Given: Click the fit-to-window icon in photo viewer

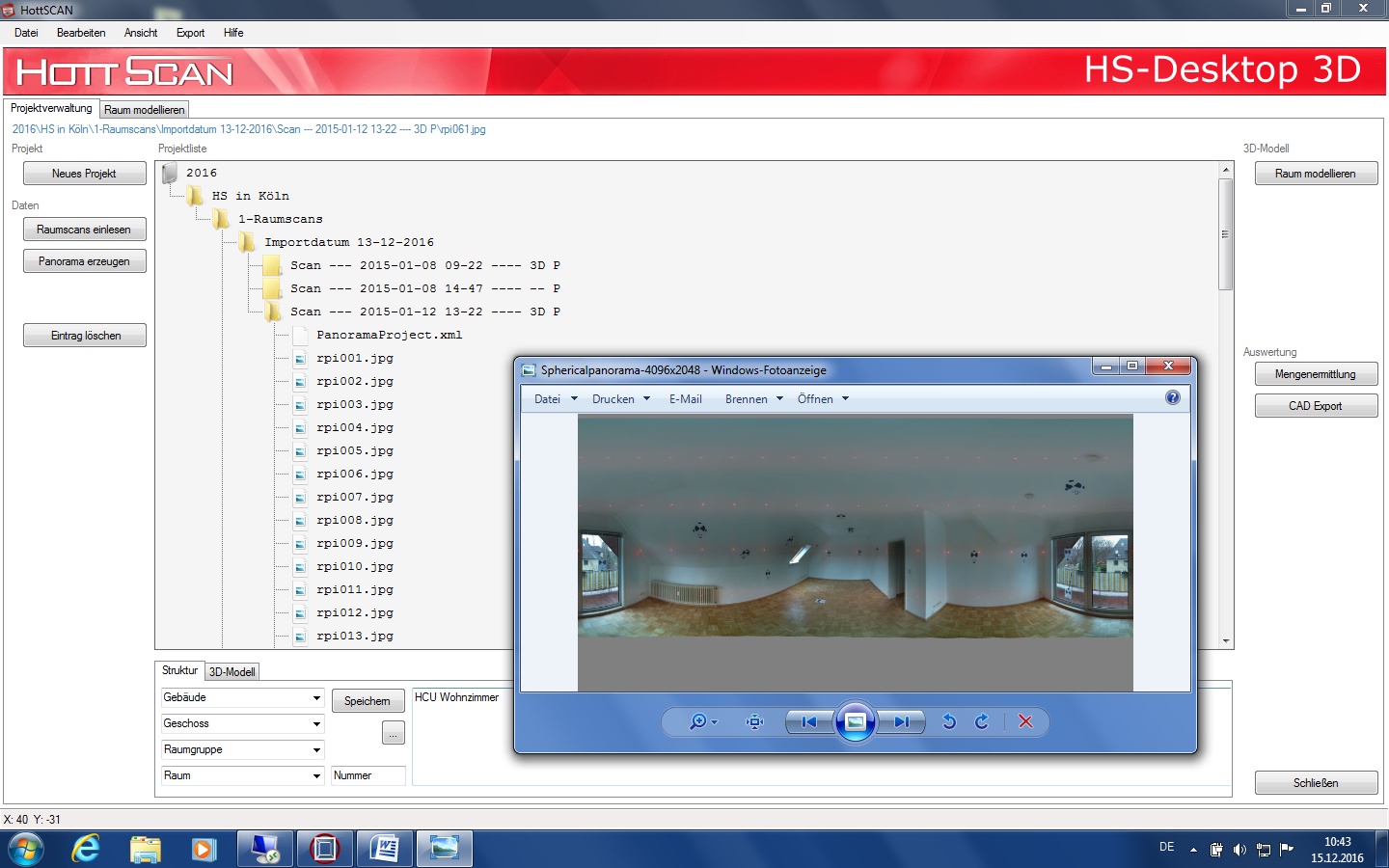Looking at the screenshot, I should [754, 721].
